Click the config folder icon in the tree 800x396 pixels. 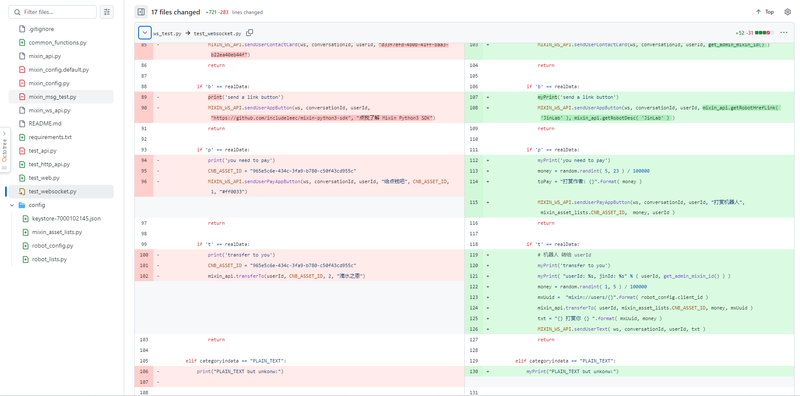[21, 205]
